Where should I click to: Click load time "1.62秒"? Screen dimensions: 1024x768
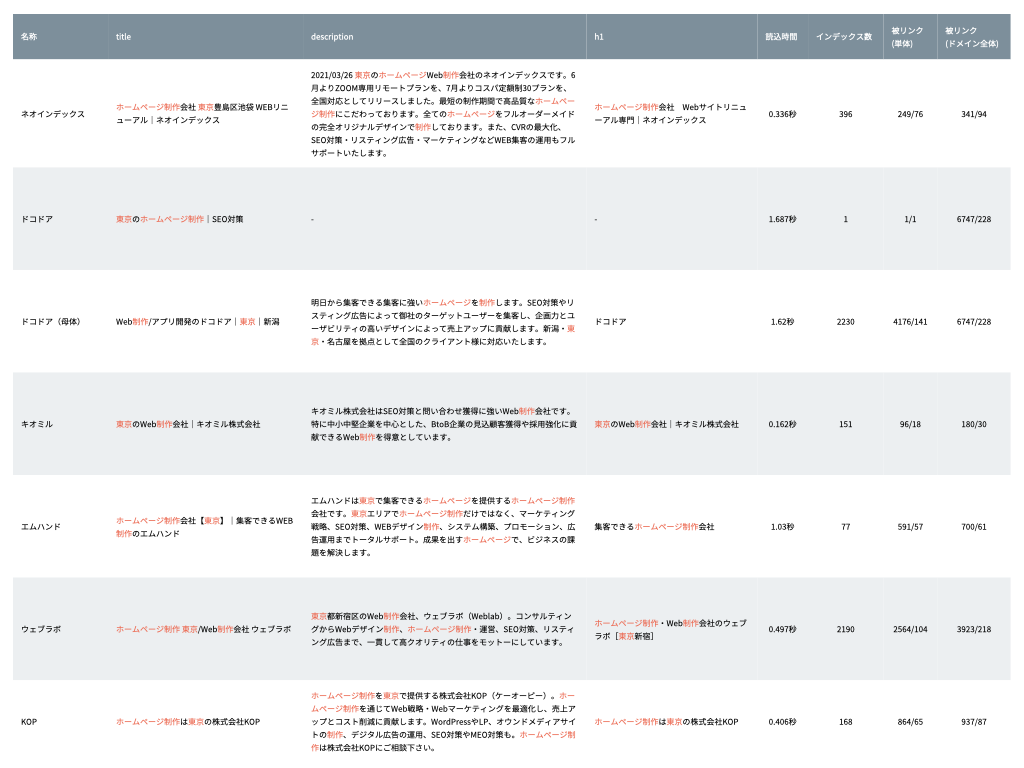pyautogui.click(x=782, y=321)
